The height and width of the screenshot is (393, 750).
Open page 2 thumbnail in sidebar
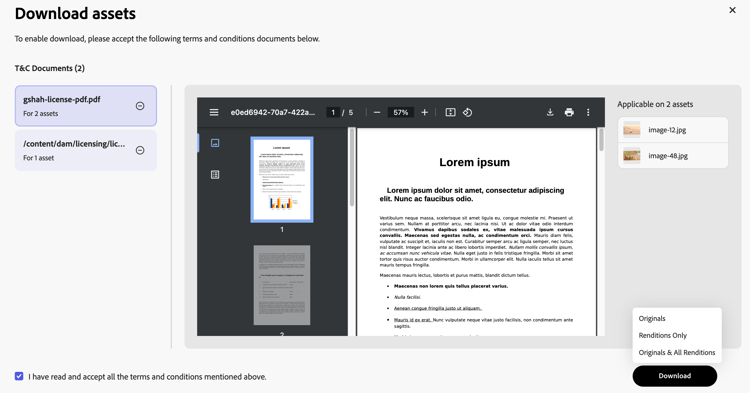(x=282, y=285)
